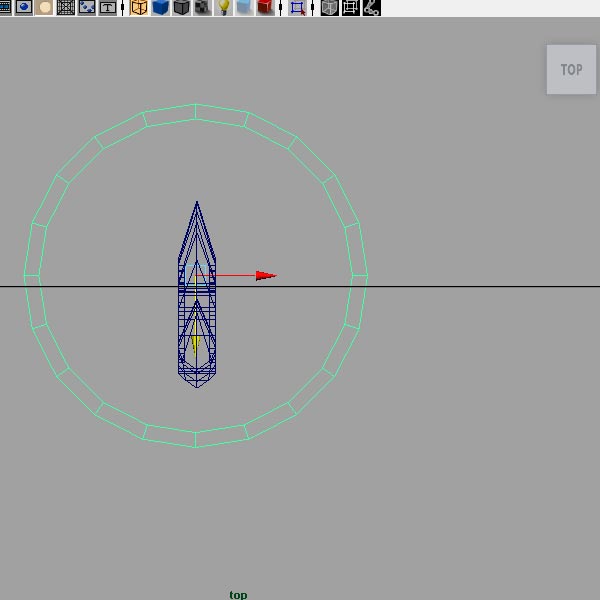This screenshot has width=600, height=600.
Task: Toggle Safe Title 'T' frame icon
Action: [108, 7]
